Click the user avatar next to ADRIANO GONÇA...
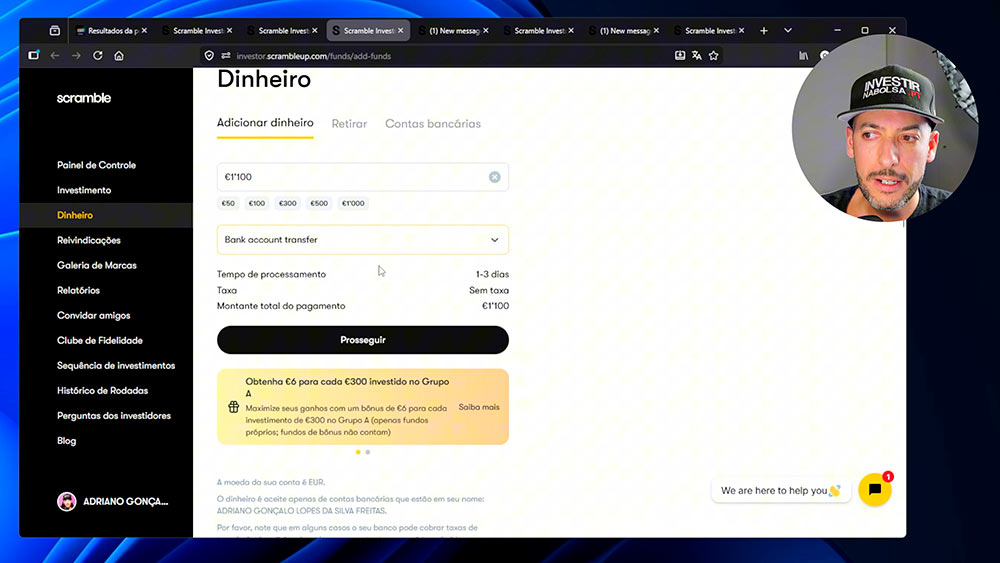This screenshot has width=1000, height=563. [x=66, y=502]
